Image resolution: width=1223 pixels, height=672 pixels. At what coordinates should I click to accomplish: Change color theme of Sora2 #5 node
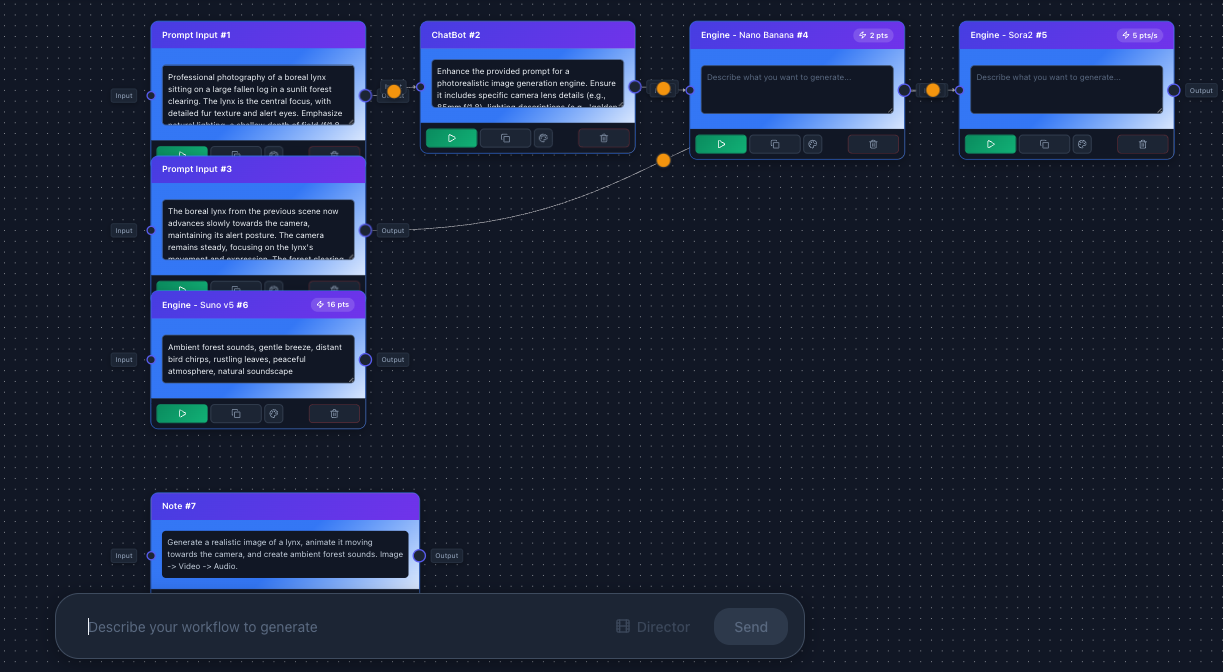(1082, 144)
